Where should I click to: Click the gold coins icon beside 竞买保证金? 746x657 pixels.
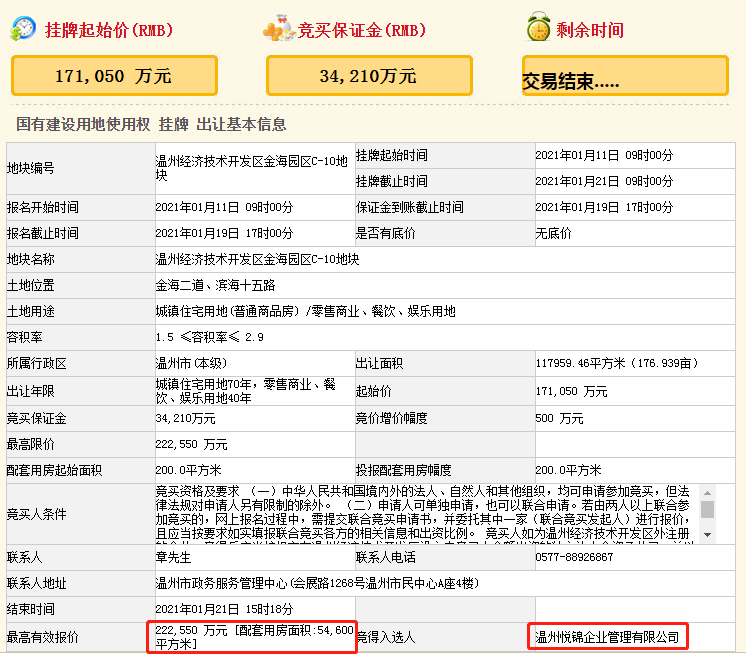(279, 28)
